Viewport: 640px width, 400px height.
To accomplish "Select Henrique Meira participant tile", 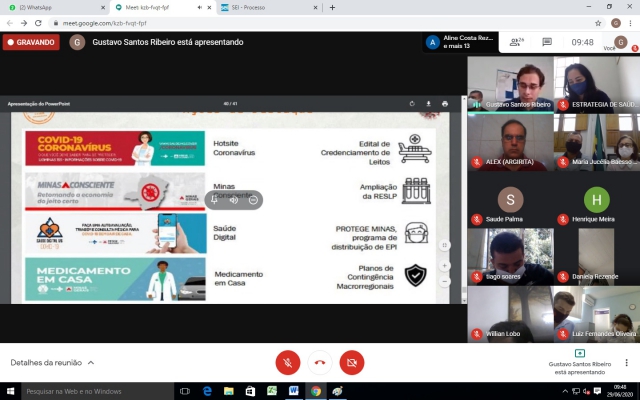I will [597, 200].
